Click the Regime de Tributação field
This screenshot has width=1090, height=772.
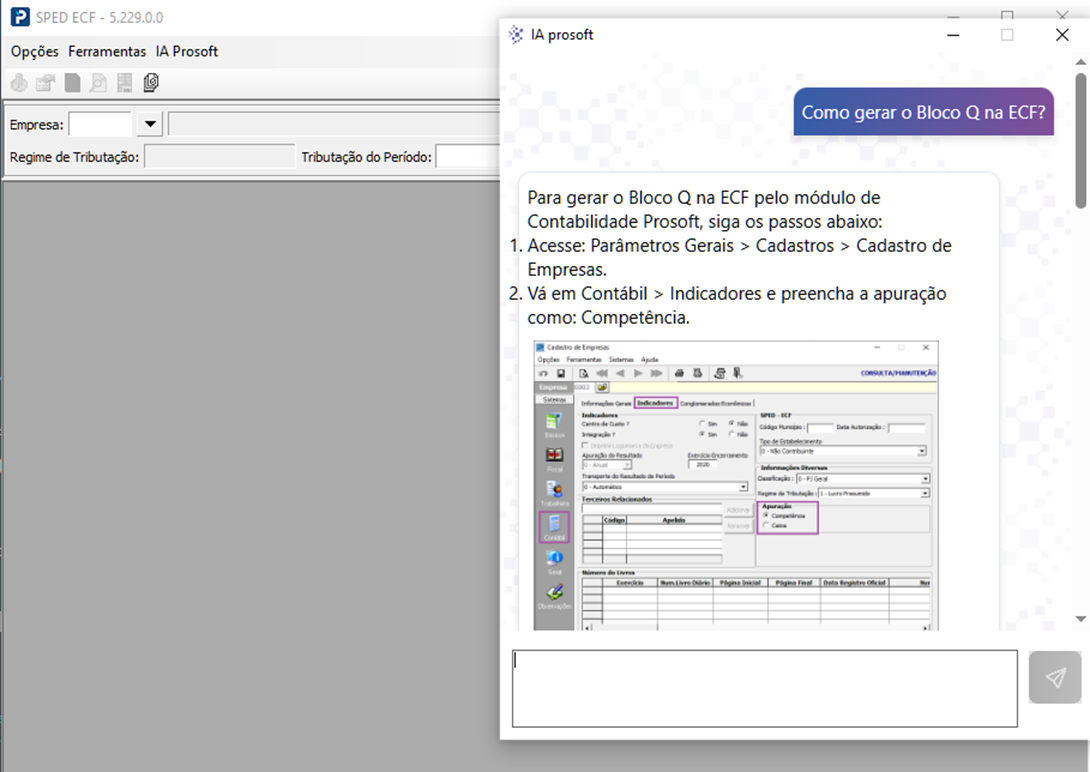(220, 157)
